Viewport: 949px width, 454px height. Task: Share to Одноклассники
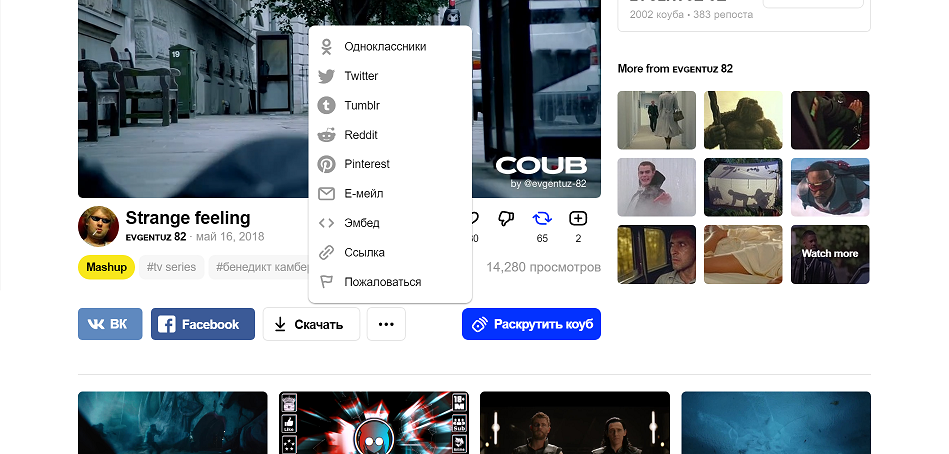click(x=385, y=47)
